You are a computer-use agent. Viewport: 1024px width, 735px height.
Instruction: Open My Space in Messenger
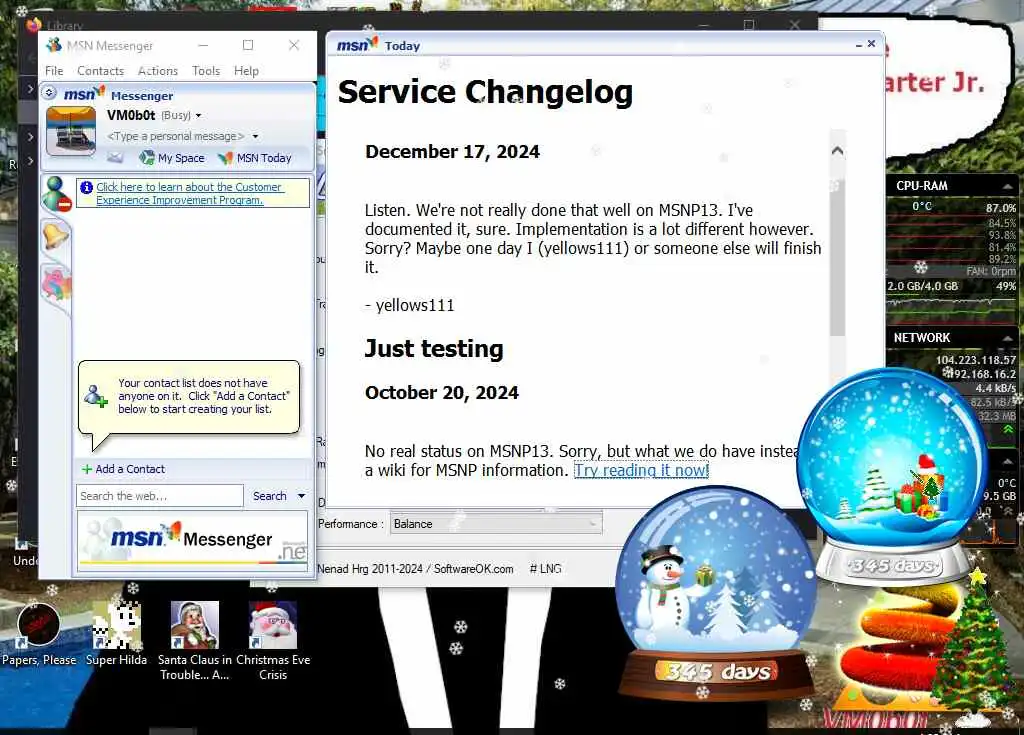[x=172, y=157]
